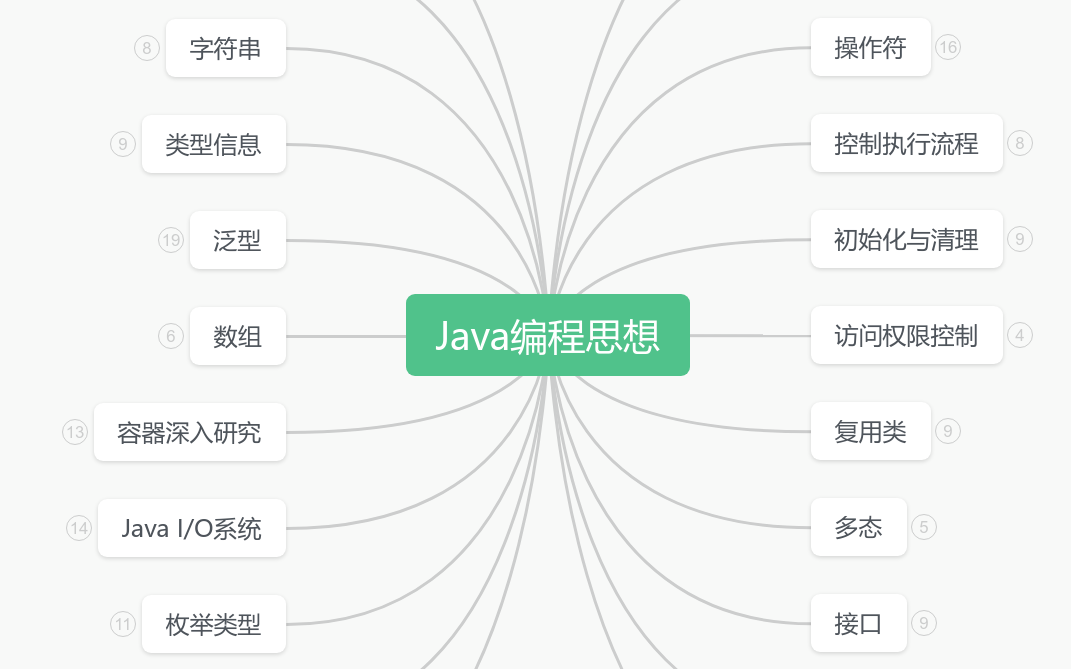Select the 控制执行流程 node
Image resolution: width=1071 pixels, height=669 pixels.
click(906, 143)
